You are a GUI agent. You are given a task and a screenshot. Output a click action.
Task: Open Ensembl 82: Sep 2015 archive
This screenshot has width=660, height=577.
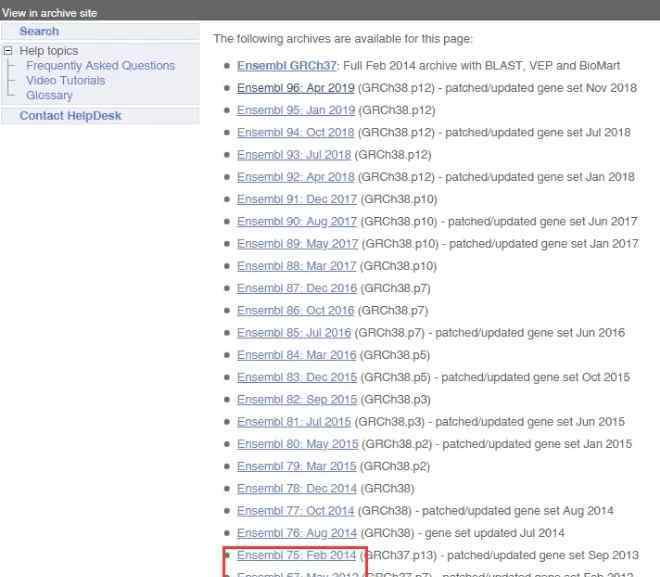(x=297, y=399)
